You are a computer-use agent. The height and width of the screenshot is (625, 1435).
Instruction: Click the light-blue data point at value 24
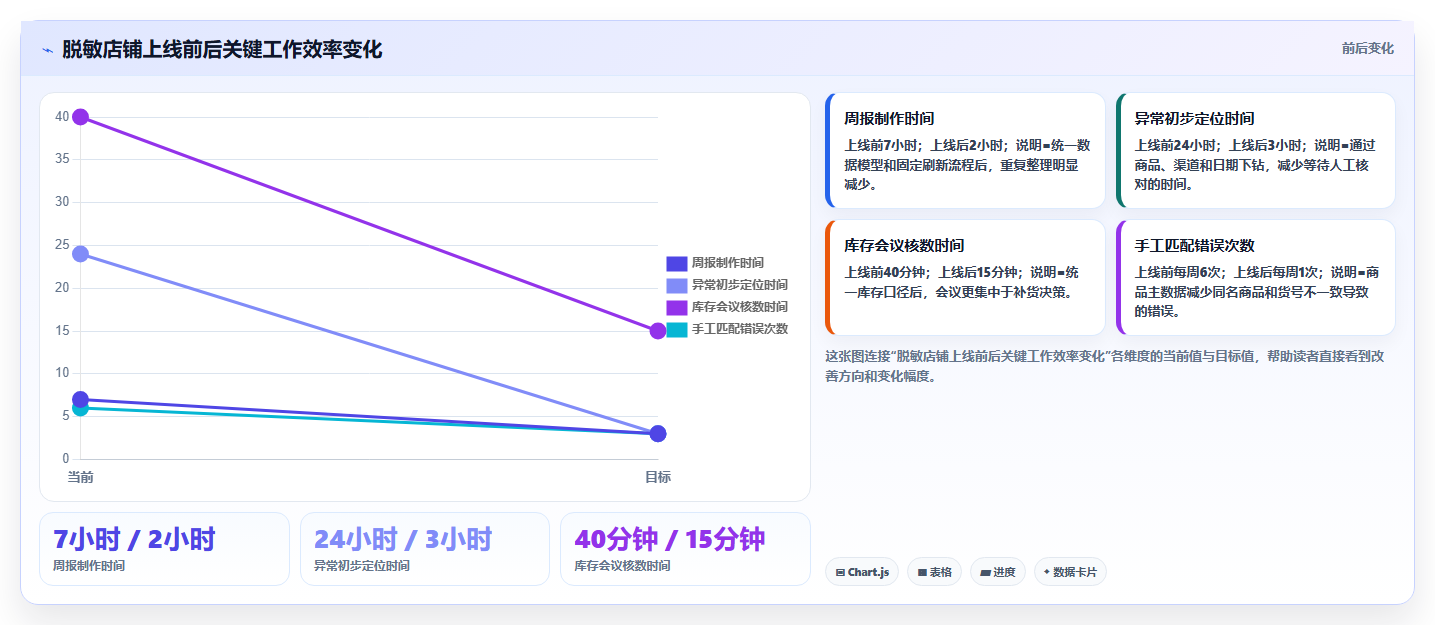click(81, 254)
